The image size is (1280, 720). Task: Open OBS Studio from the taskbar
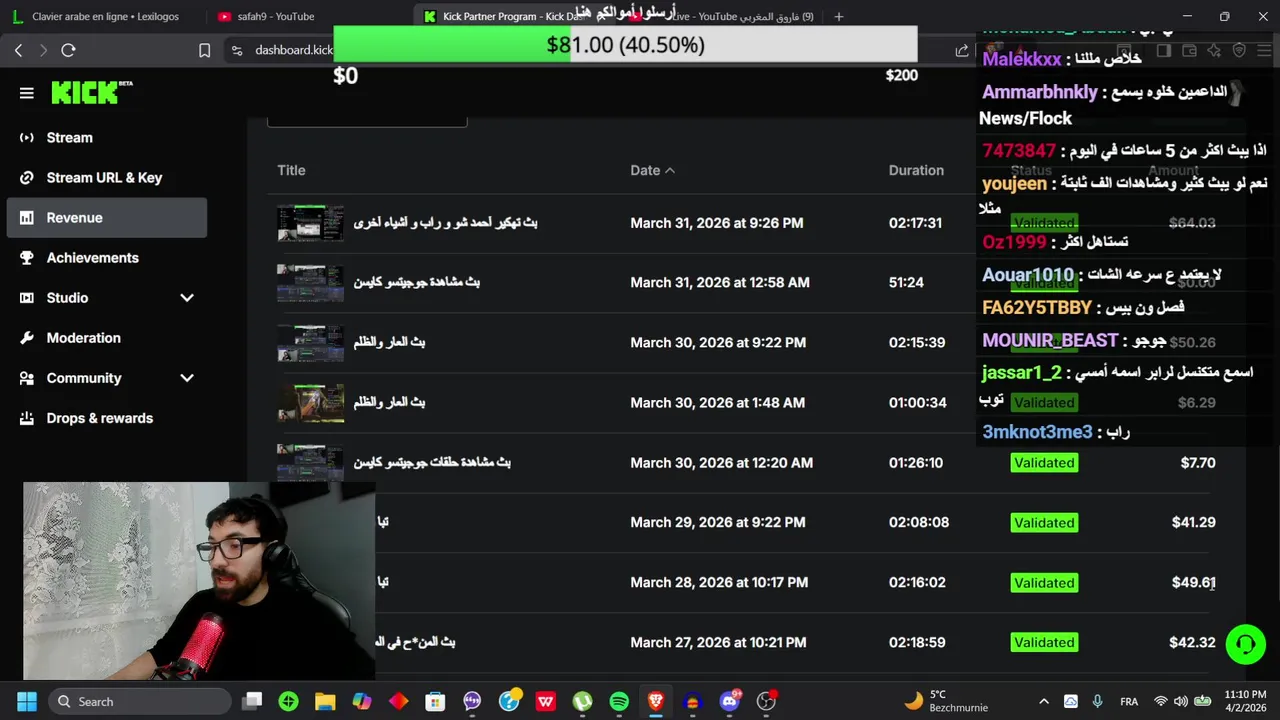pyautogui.click(x=767, y=701)
